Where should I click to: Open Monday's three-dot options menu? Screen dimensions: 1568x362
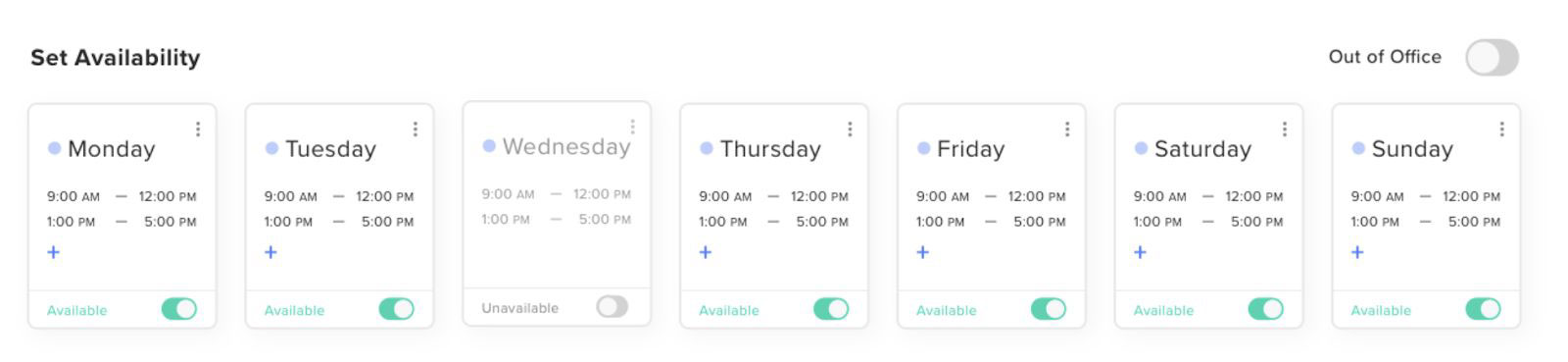tap(198, 129)
